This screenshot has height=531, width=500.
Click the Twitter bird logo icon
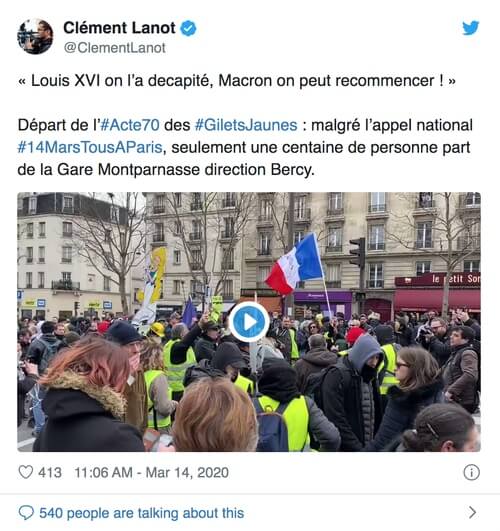[x=471, y=27]
